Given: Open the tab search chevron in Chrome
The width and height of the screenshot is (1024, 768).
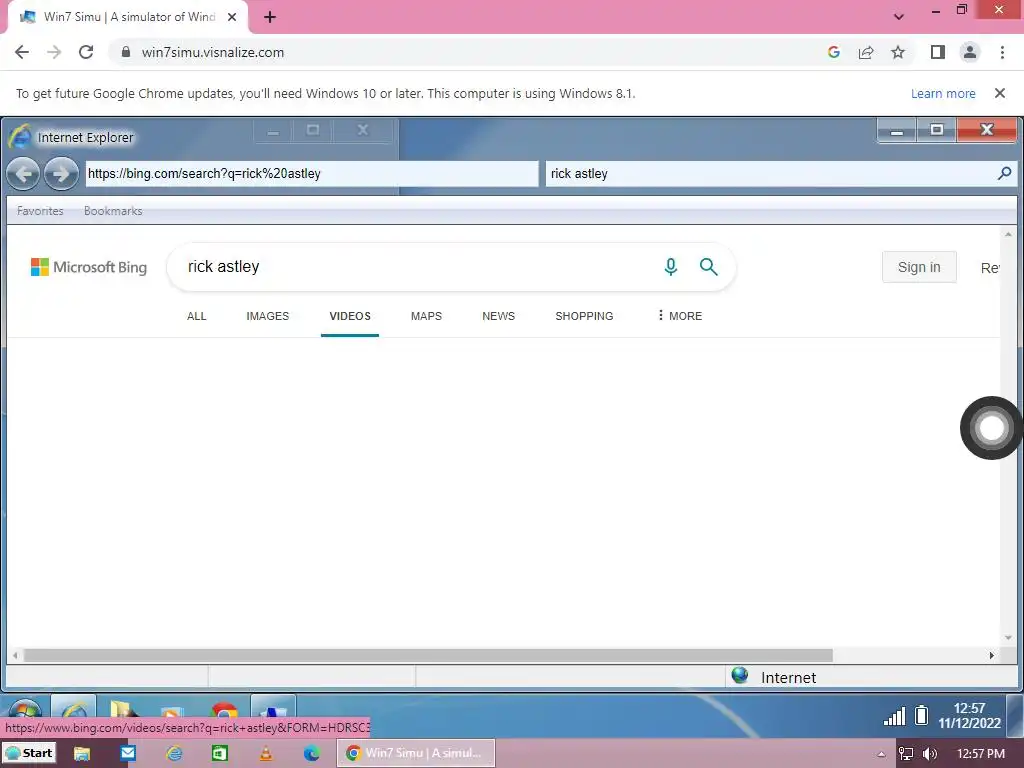Looking at the screenshot, I should pos(899,17).
